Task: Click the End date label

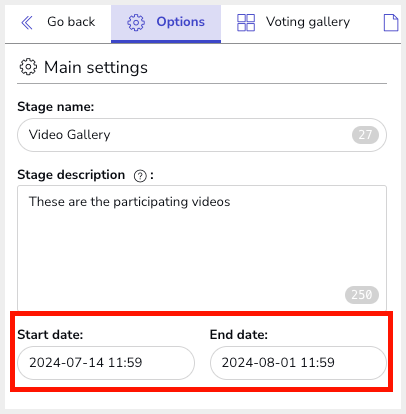Action: (239, 334)
